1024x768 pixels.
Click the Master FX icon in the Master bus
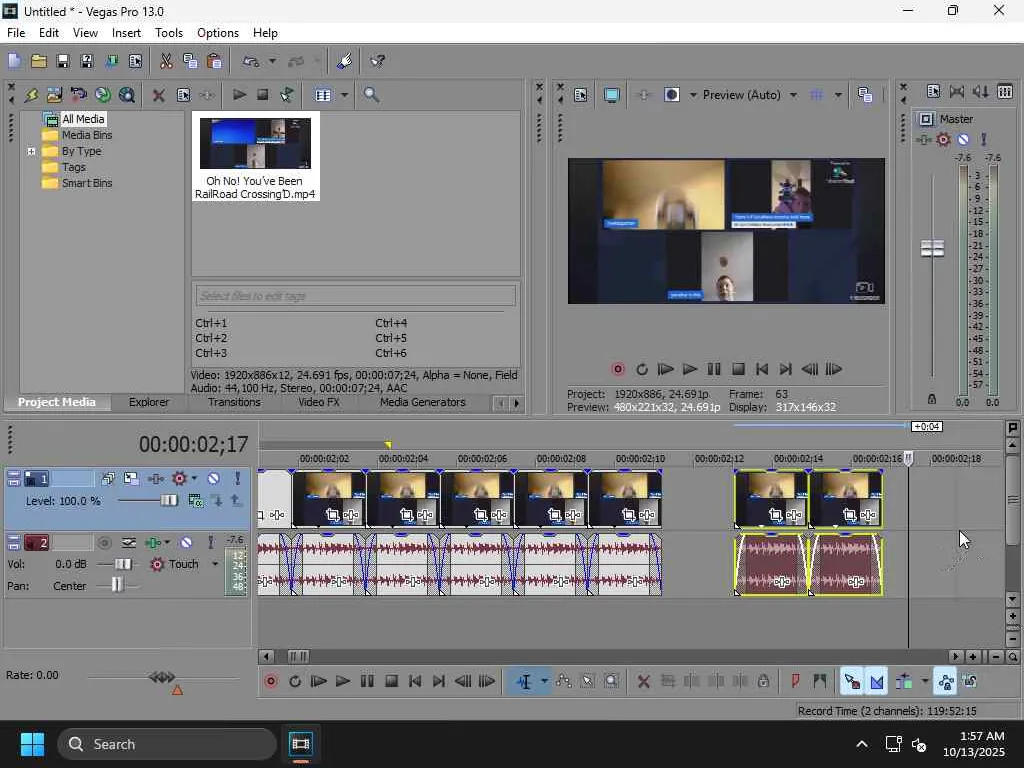click(923, 140)
